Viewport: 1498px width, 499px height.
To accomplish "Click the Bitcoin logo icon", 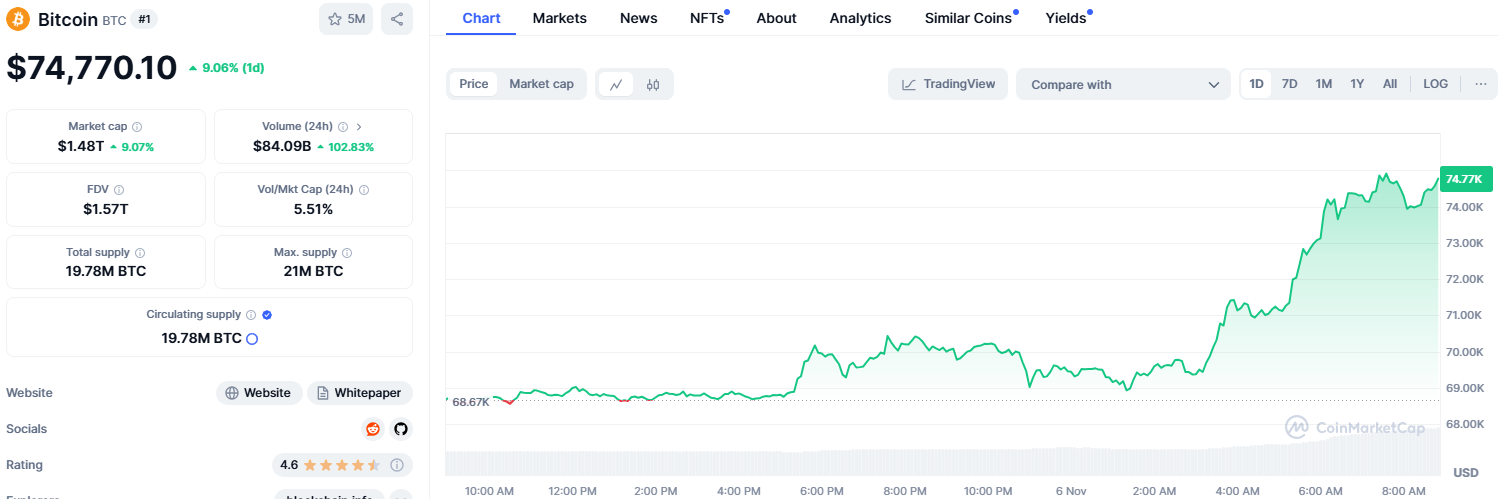I will [x=19, y=19].
